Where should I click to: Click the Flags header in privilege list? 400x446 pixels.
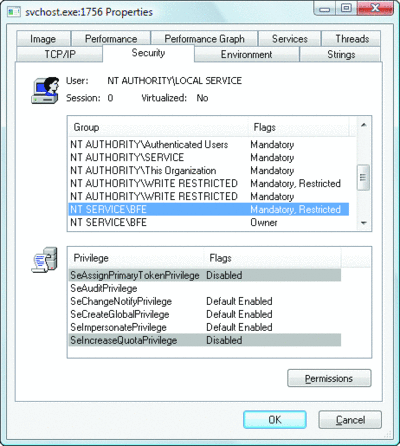click(x=273, y=258)
